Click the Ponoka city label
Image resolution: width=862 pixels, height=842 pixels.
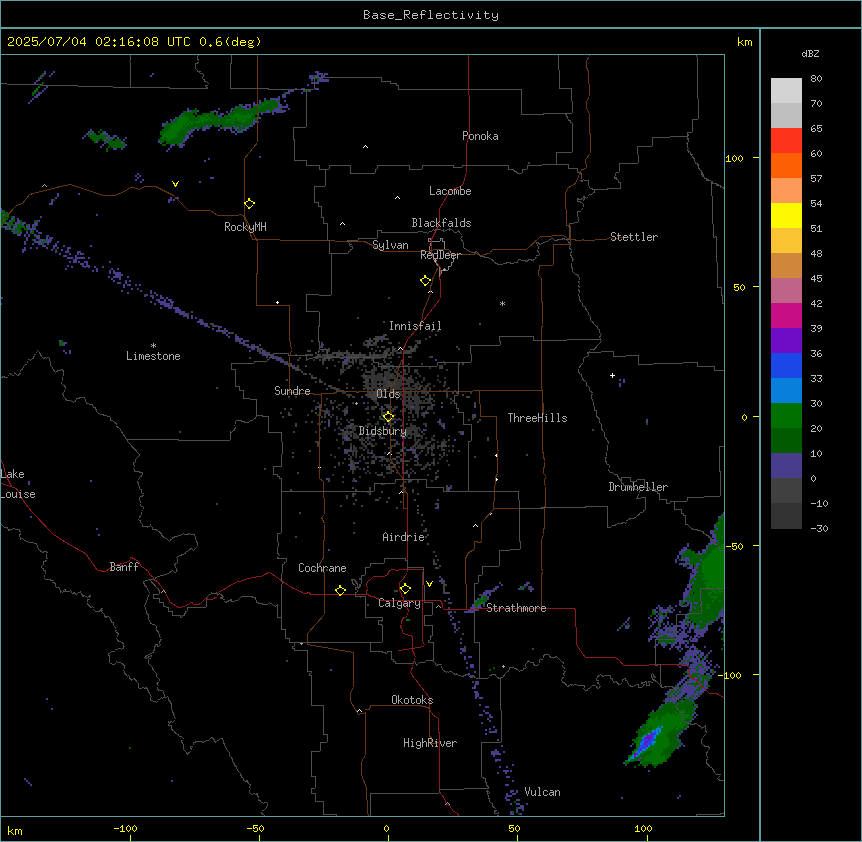tap(480, 136)
